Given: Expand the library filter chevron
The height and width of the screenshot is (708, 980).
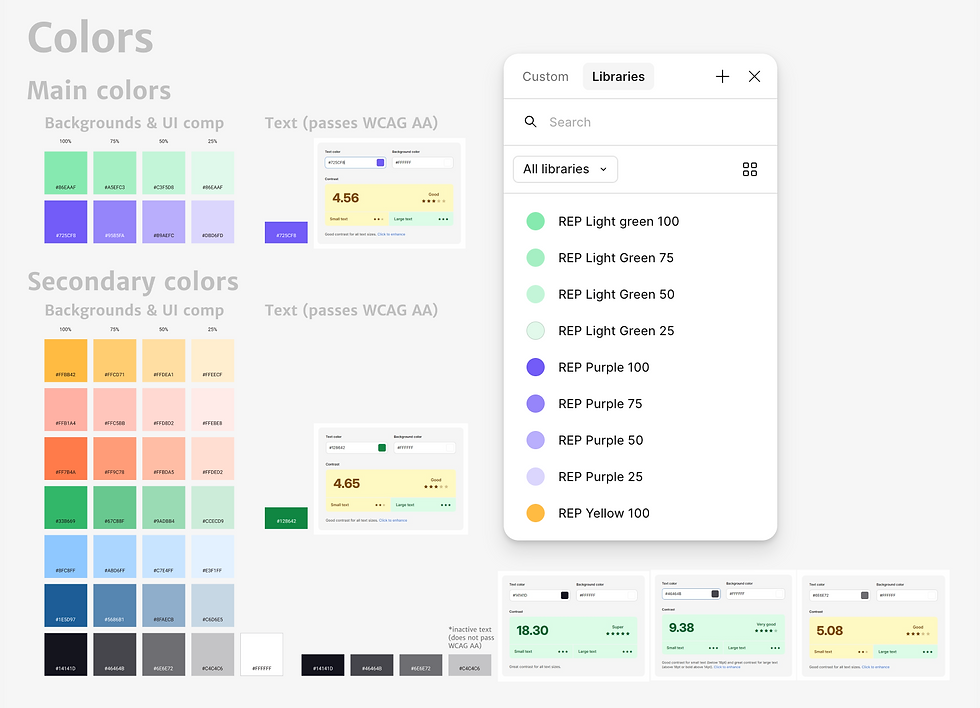Looking at the screenshot, I should point(604,169).
